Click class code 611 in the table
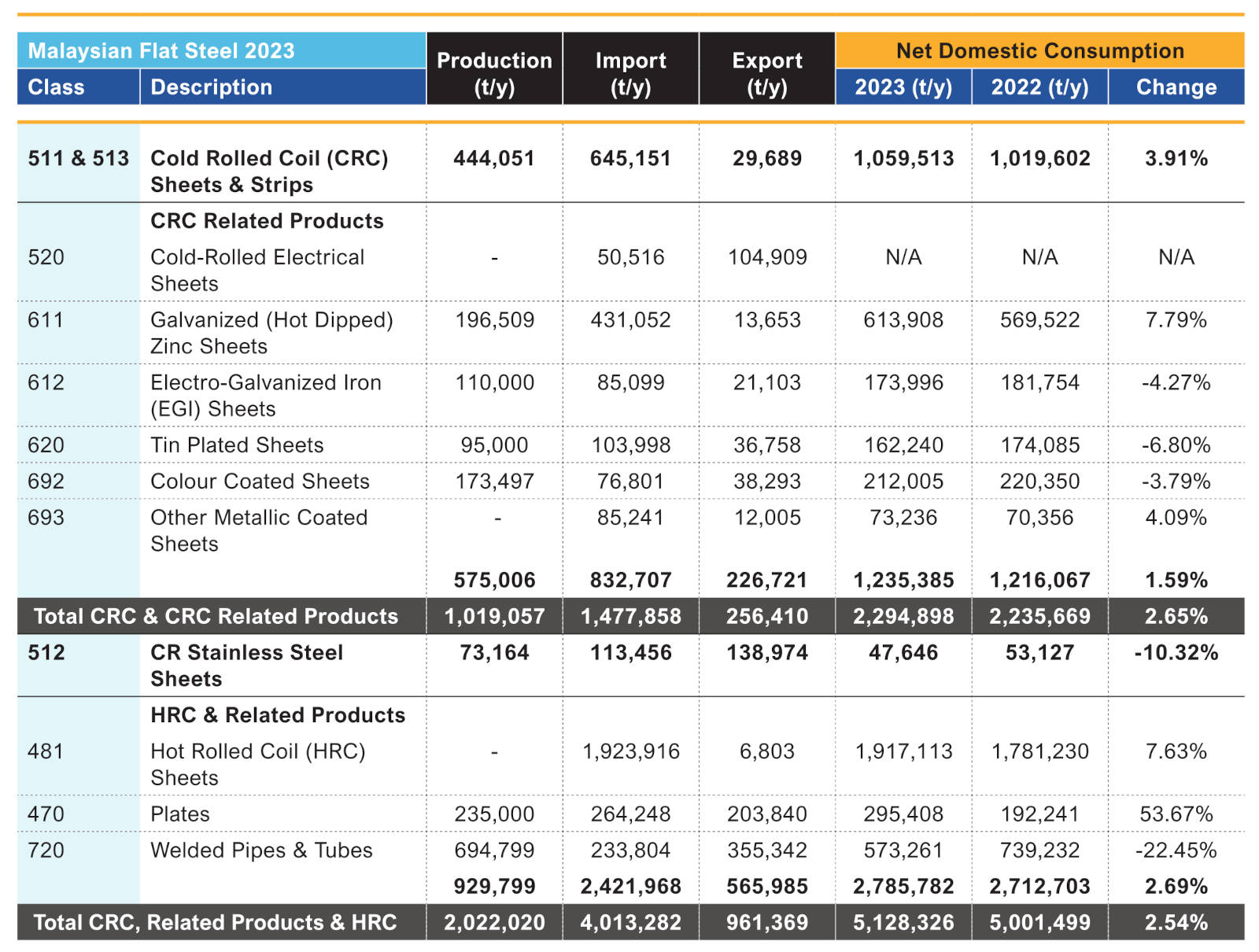1259x952 pixels. [x=46, y=320]
